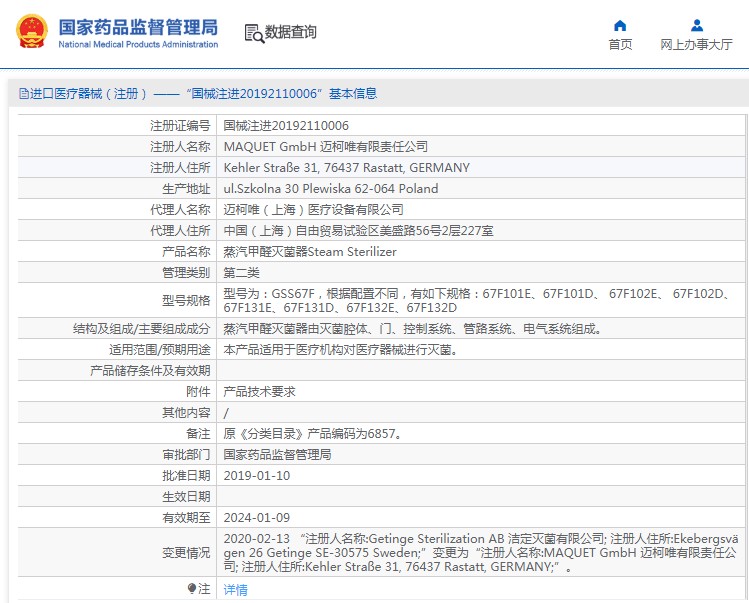
Task: Select the MAQUET GmbH registrant name cell
Action: pyautogui.click(x=481, y=147)
